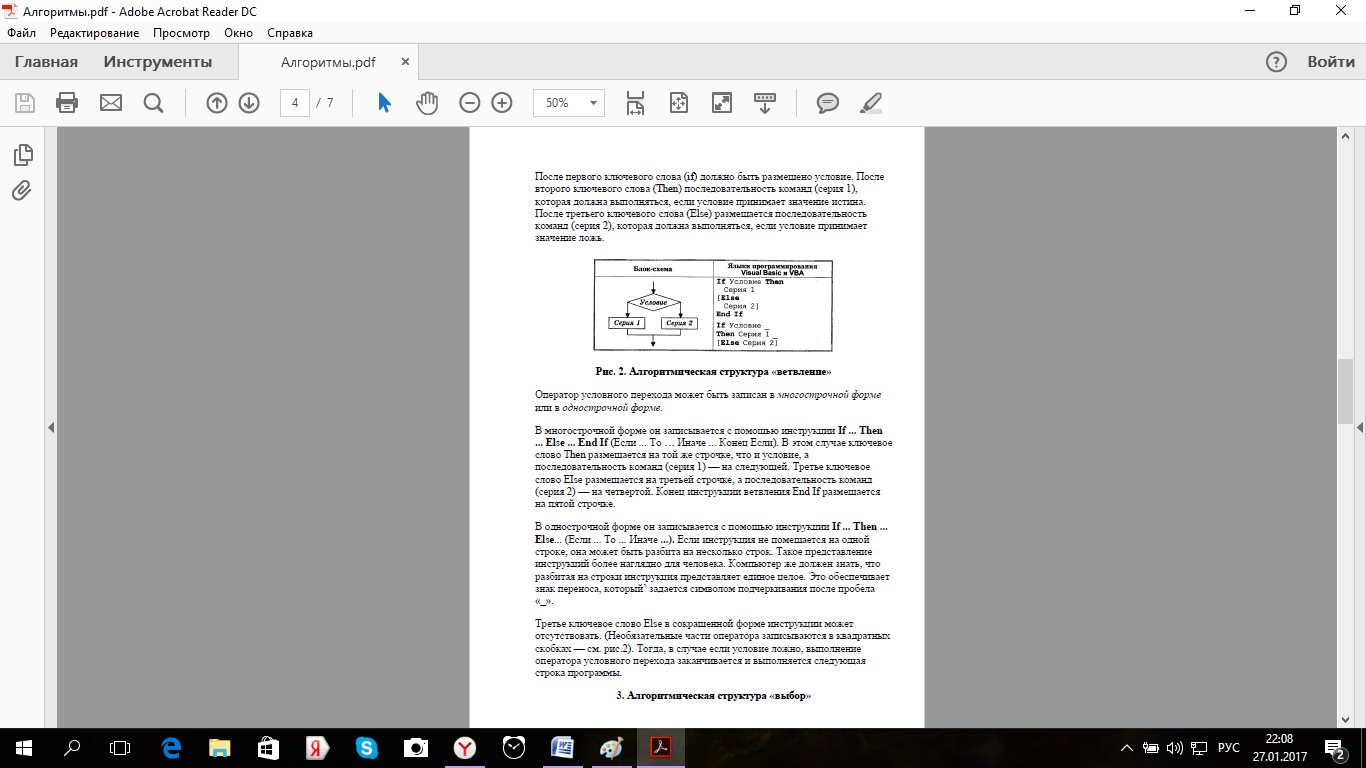Go to previous page arrow
This screenshot has height=768, width=1366.
click(x=217, y=103)
